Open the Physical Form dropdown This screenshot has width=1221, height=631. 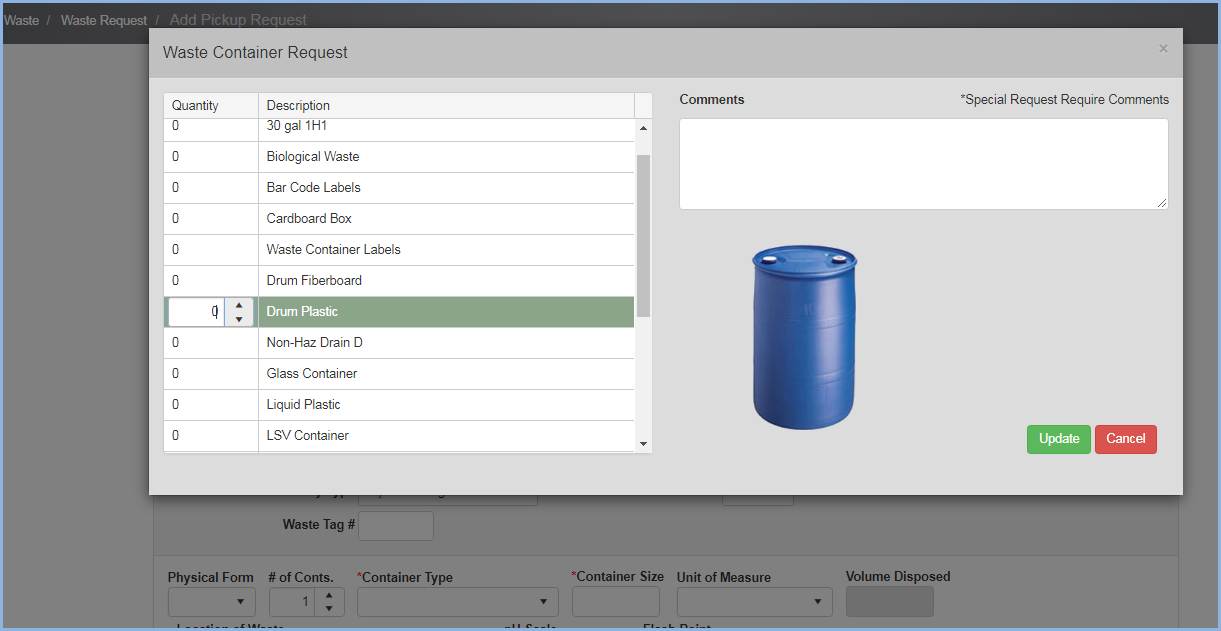[211, 602]
